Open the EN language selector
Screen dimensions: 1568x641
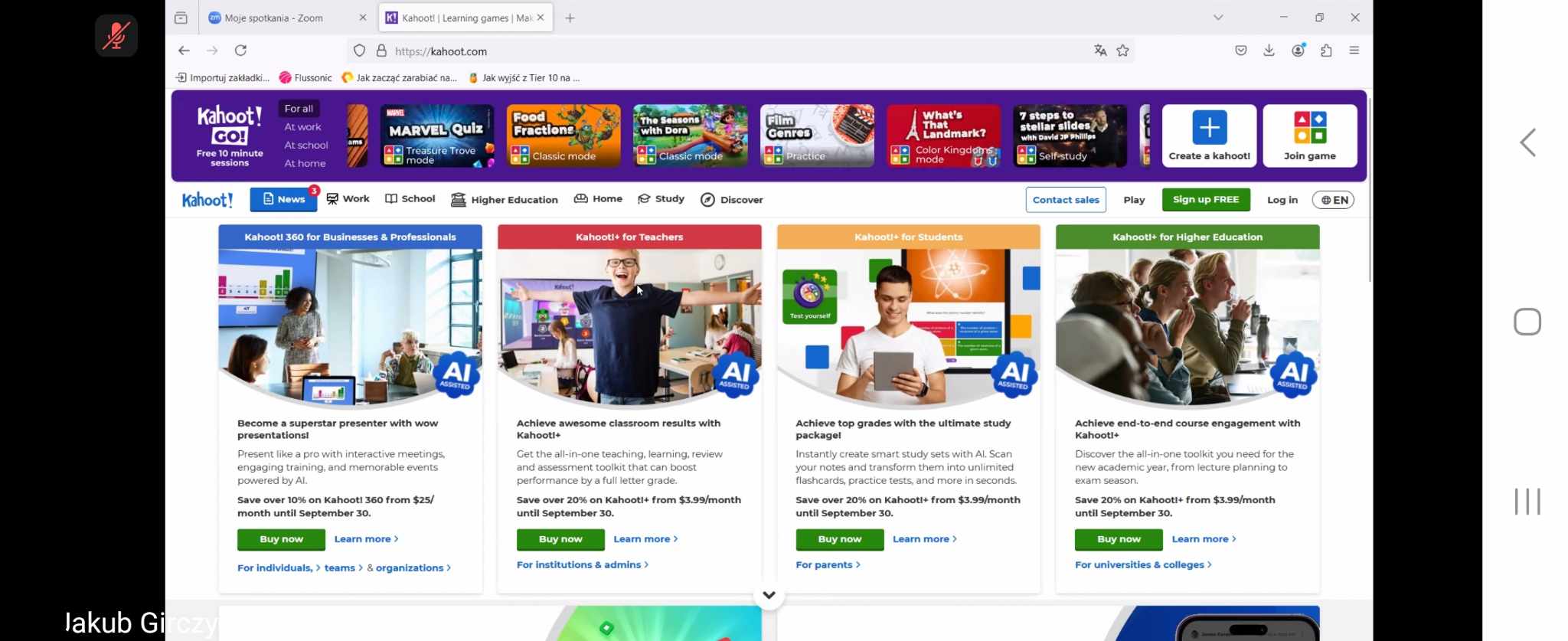coord(1333,200)
